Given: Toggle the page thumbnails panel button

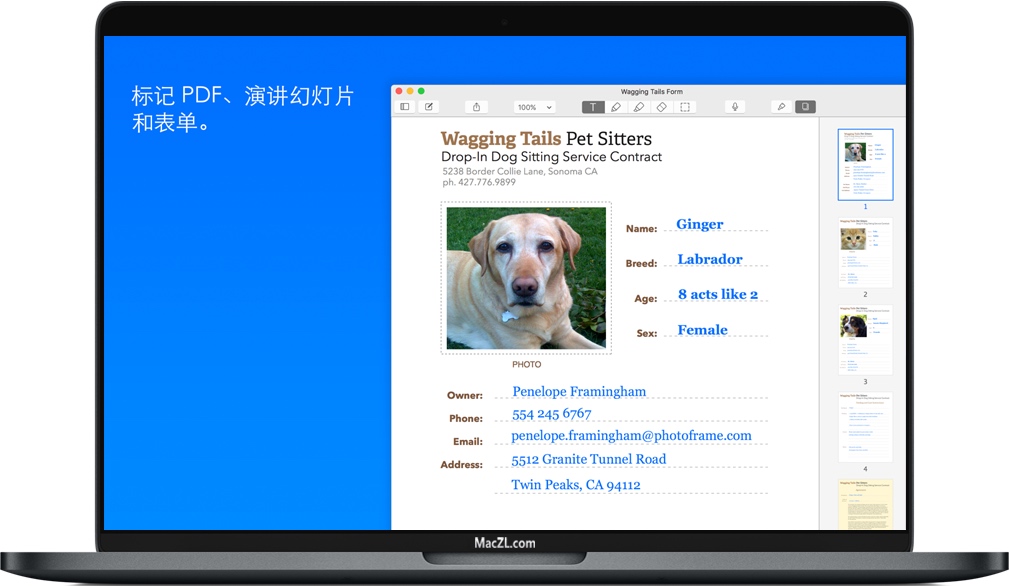Looking at the screenshot, I should point(805,107).
